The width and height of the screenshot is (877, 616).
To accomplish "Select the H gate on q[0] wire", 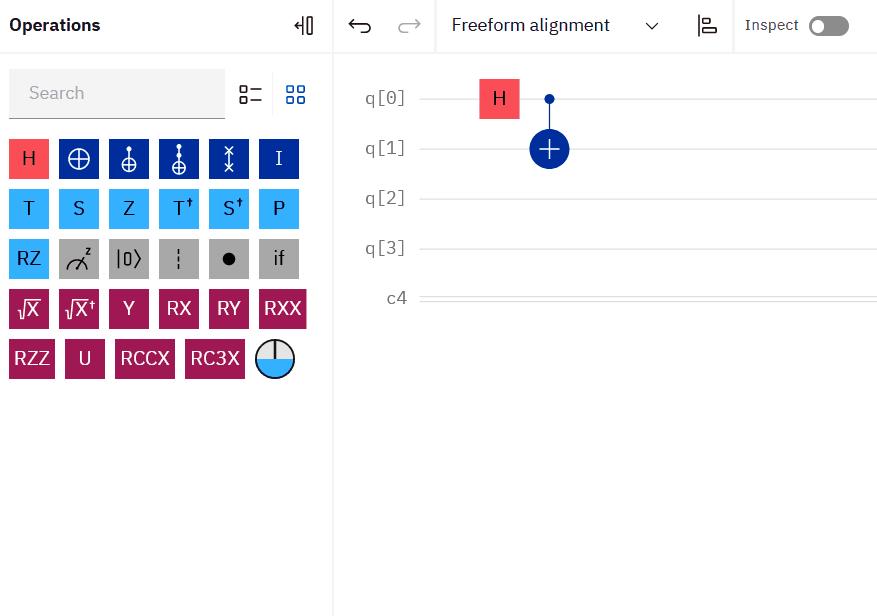I will click(499, 99).
